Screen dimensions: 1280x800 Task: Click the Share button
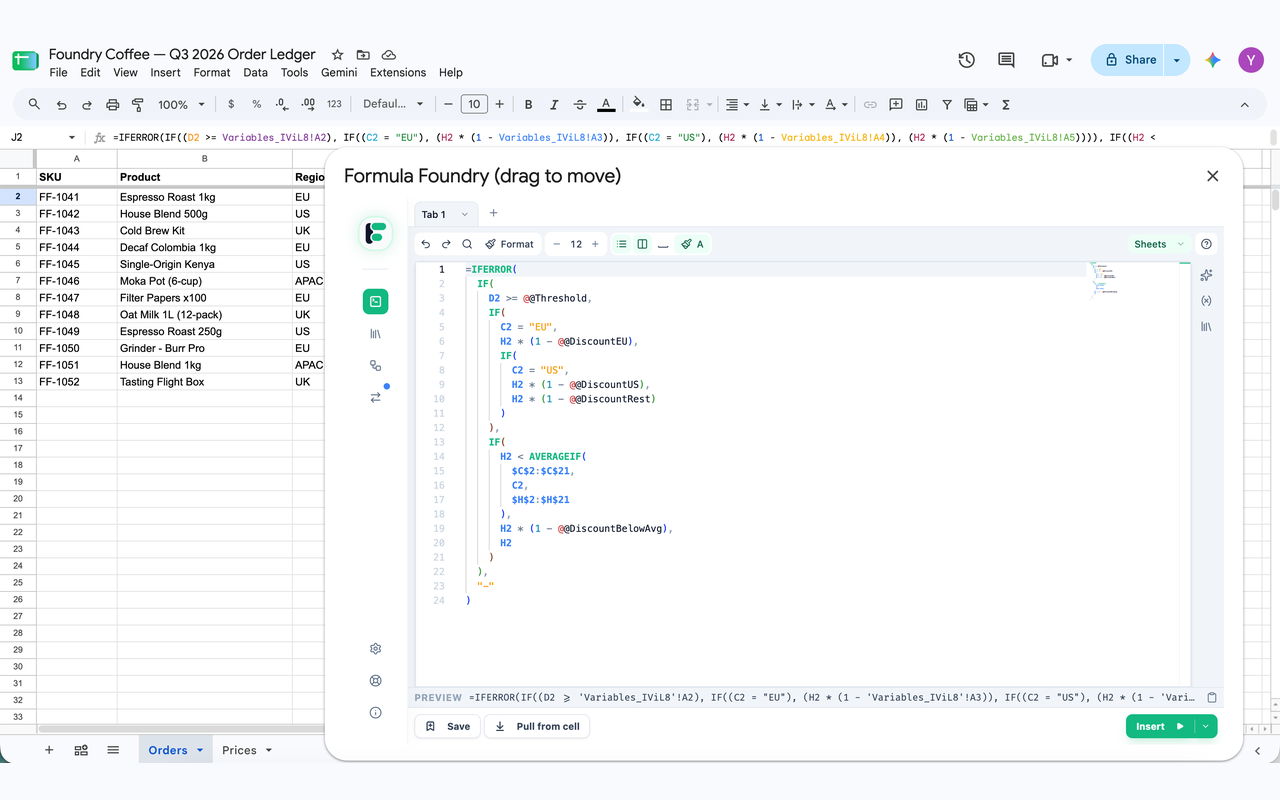click(1128, 60)
